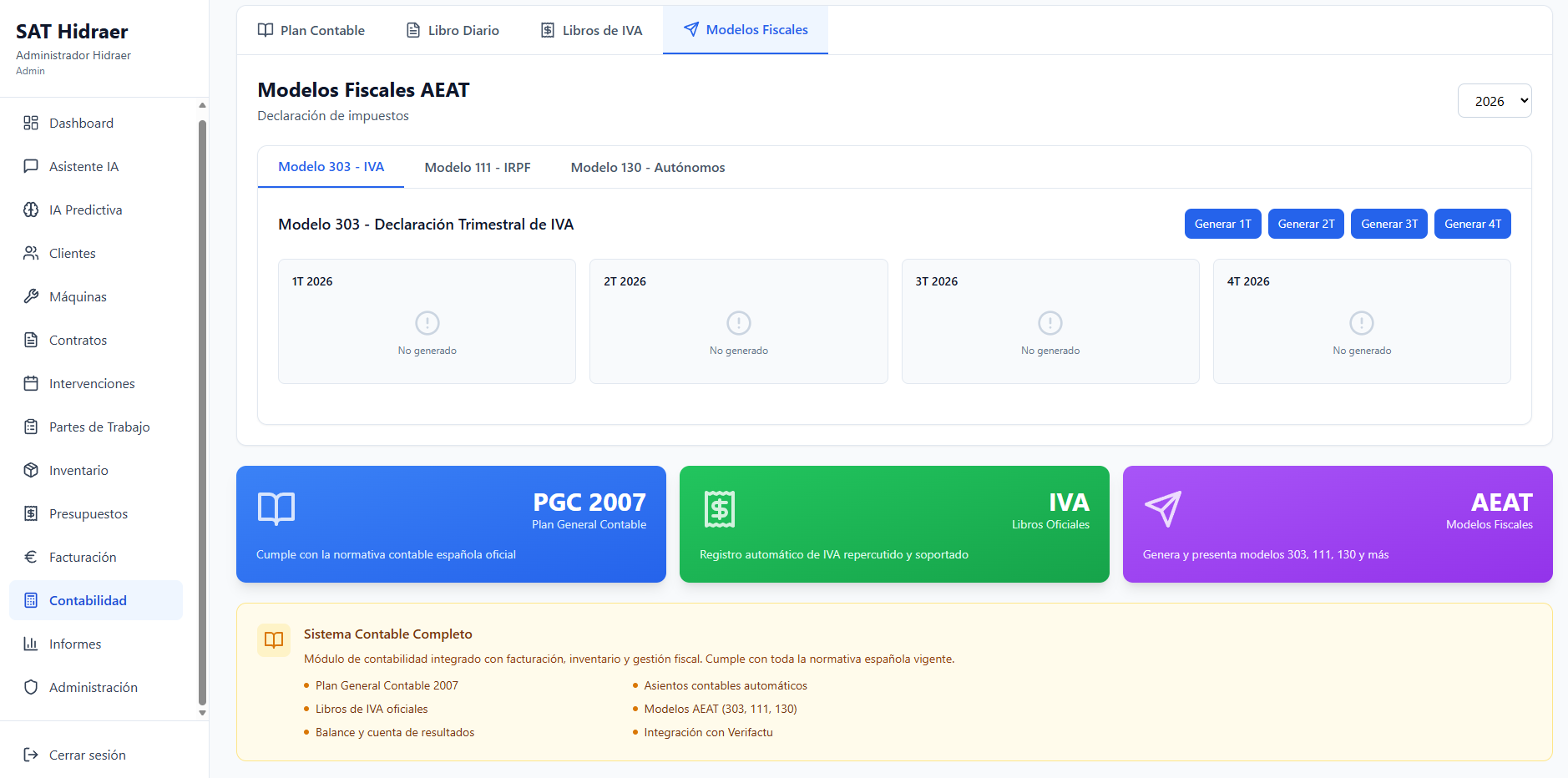Click the Generar 3T button
The width and height of the screenshot is (1568, 778).
coord(1388,224)
